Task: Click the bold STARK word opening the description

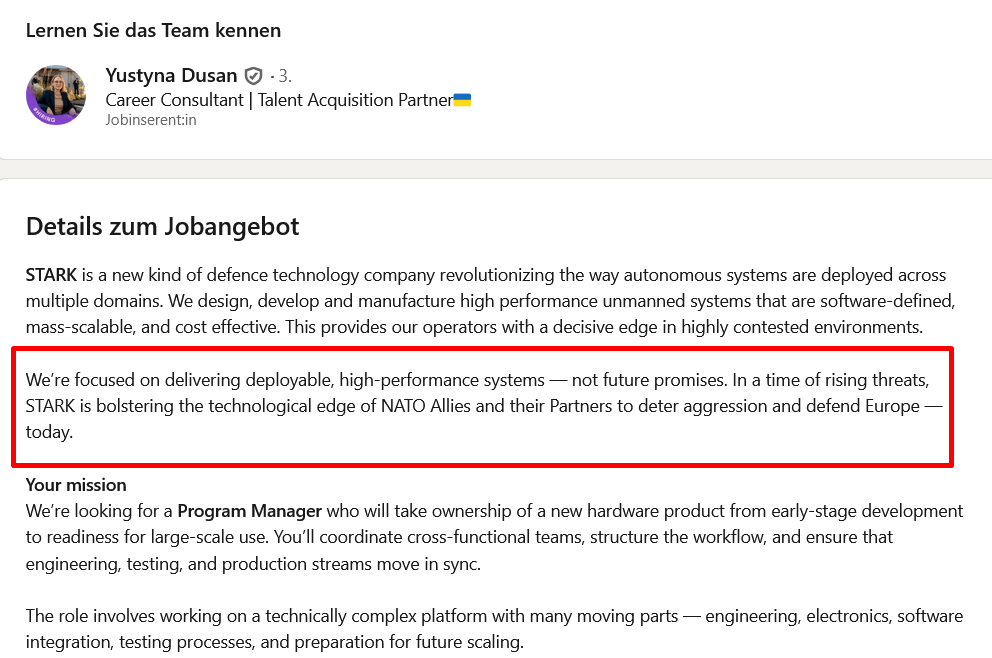Action: point(51,275)
